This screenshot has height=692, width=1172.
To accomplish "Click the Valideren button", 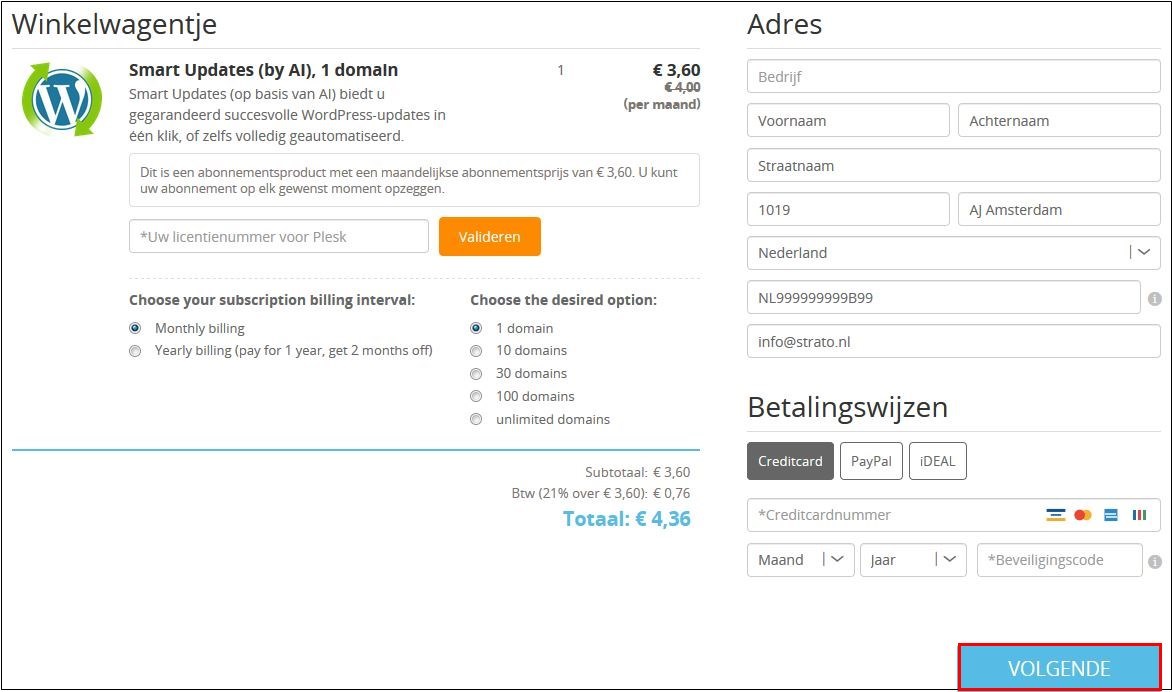I will 489,236.
